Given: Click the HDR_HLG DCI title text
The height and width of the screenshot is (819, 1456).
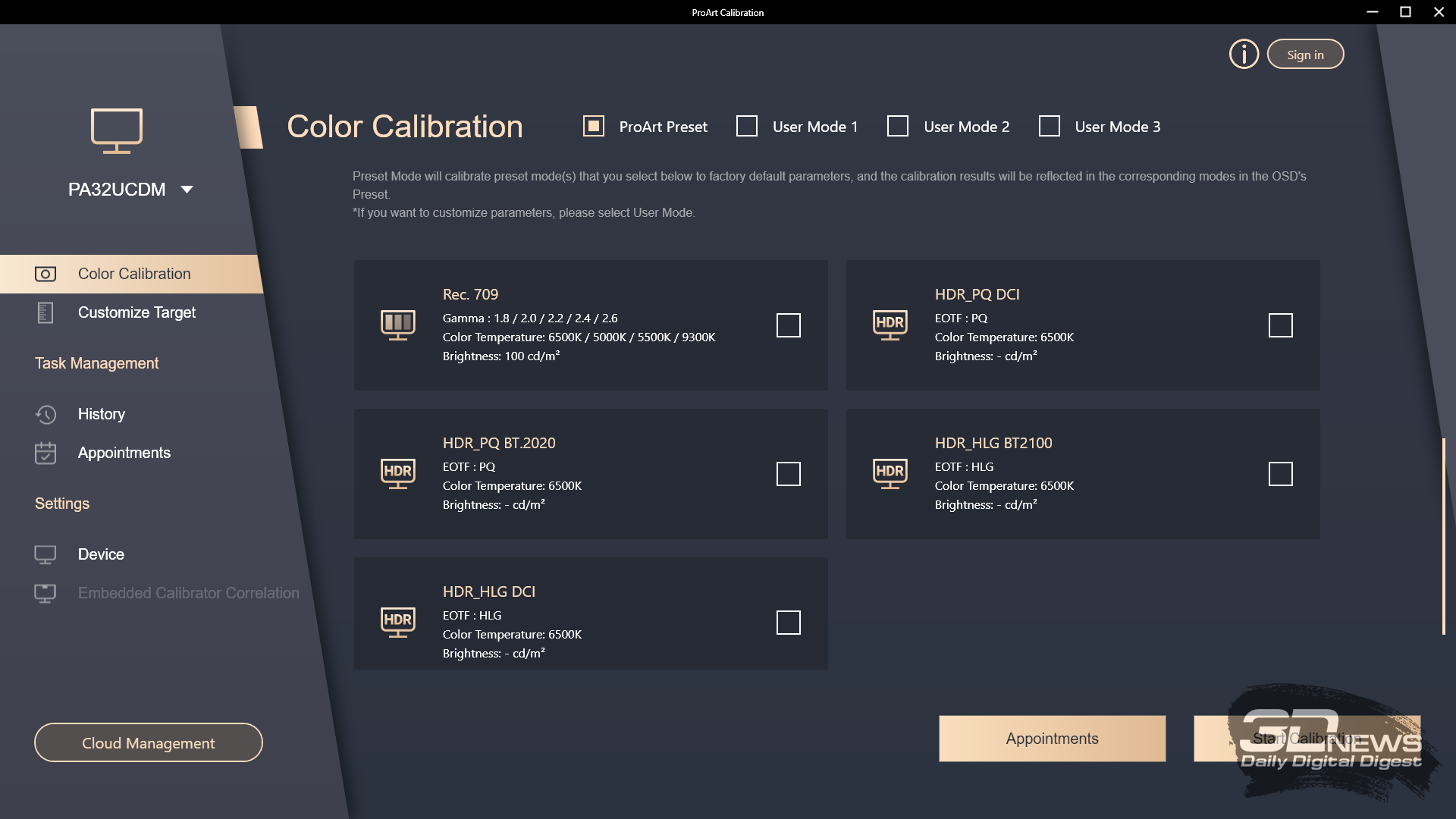Looking at the screenshot, I should (x=489, y=591).
